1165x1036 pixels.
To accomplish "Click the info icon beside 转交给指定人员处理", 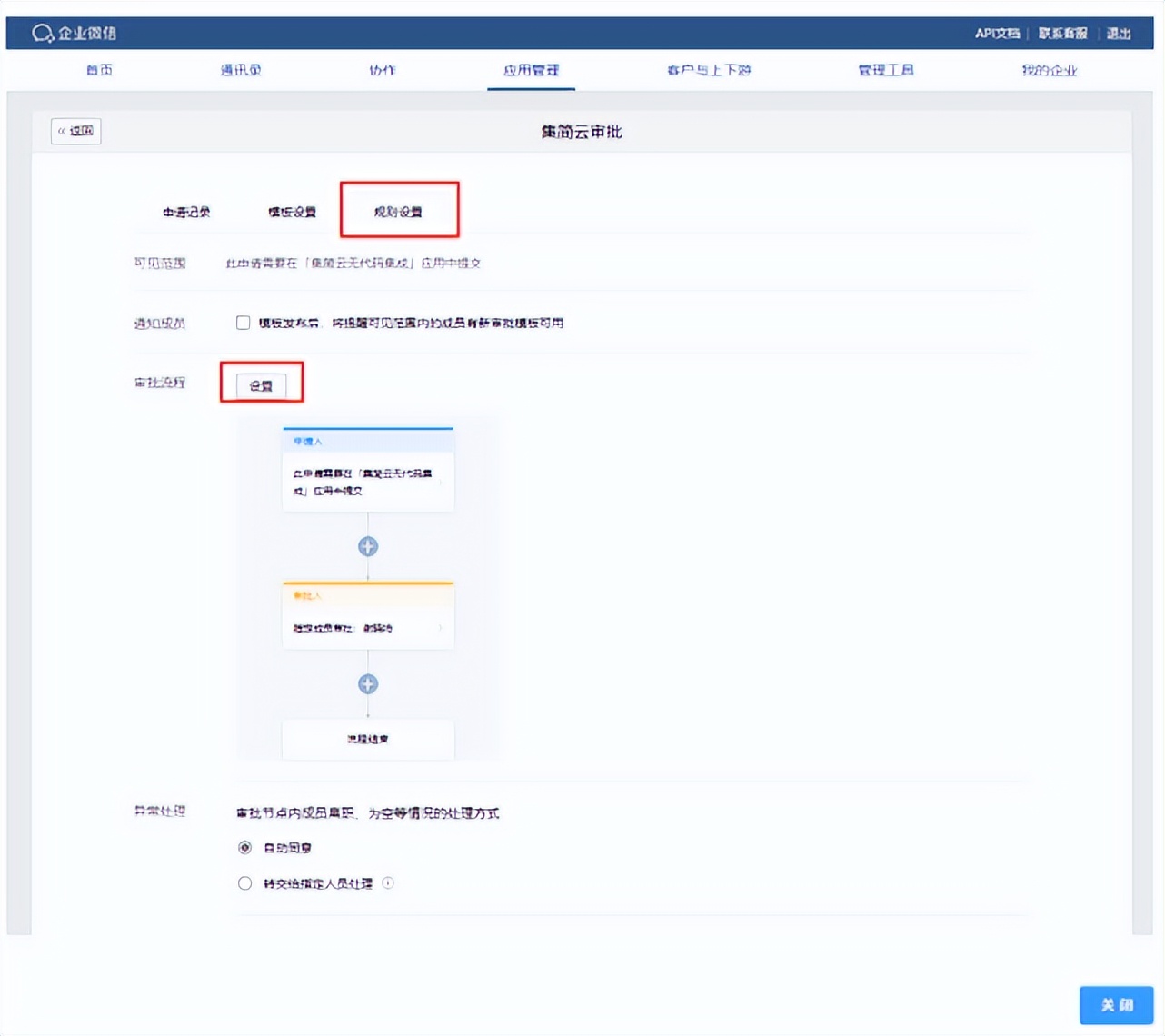I will click(389, 882).
